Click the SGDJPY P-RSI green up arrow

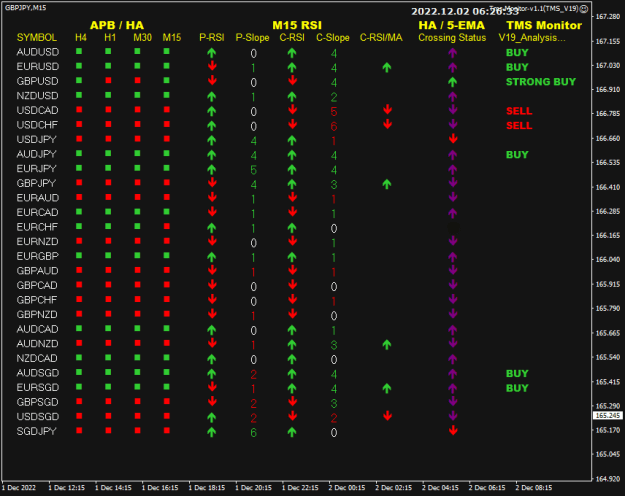coord(212,432)
